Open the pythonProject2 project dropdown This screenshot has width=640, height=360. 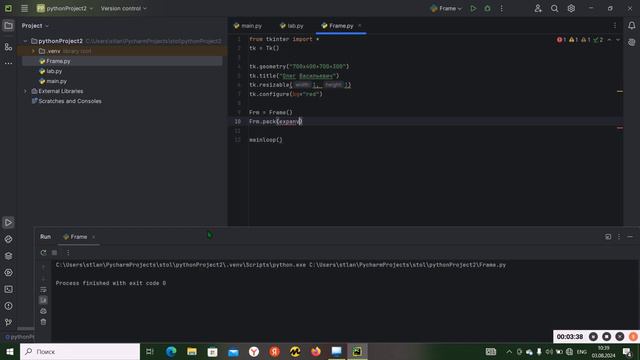click(65, 8)
